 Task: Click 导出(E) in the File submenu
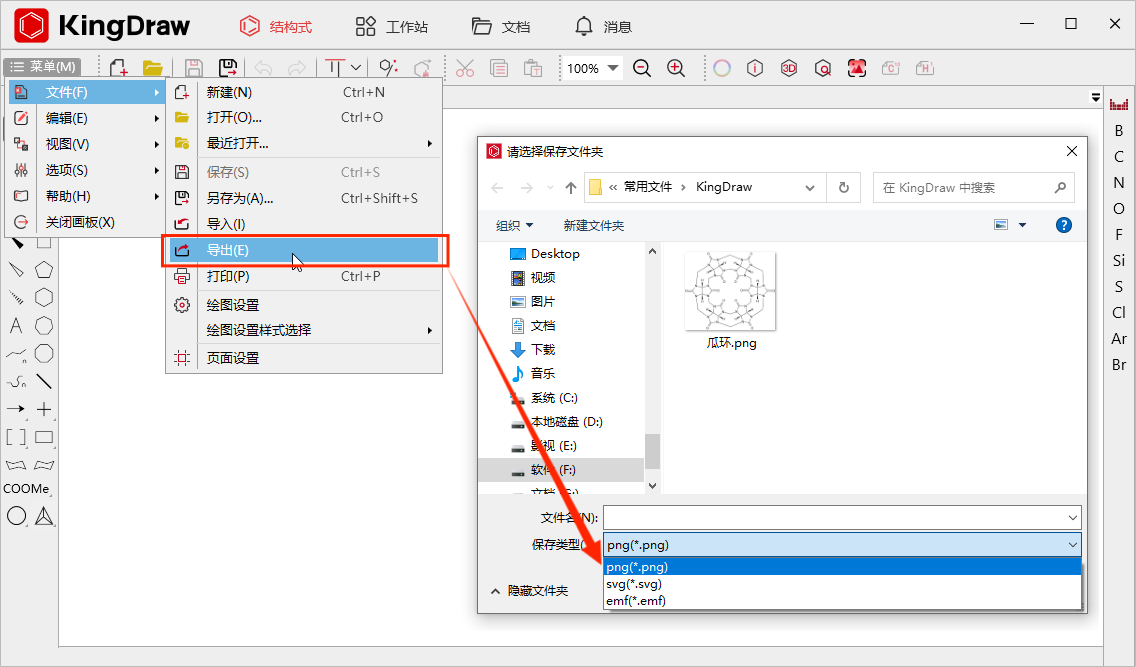click(304, 250)
